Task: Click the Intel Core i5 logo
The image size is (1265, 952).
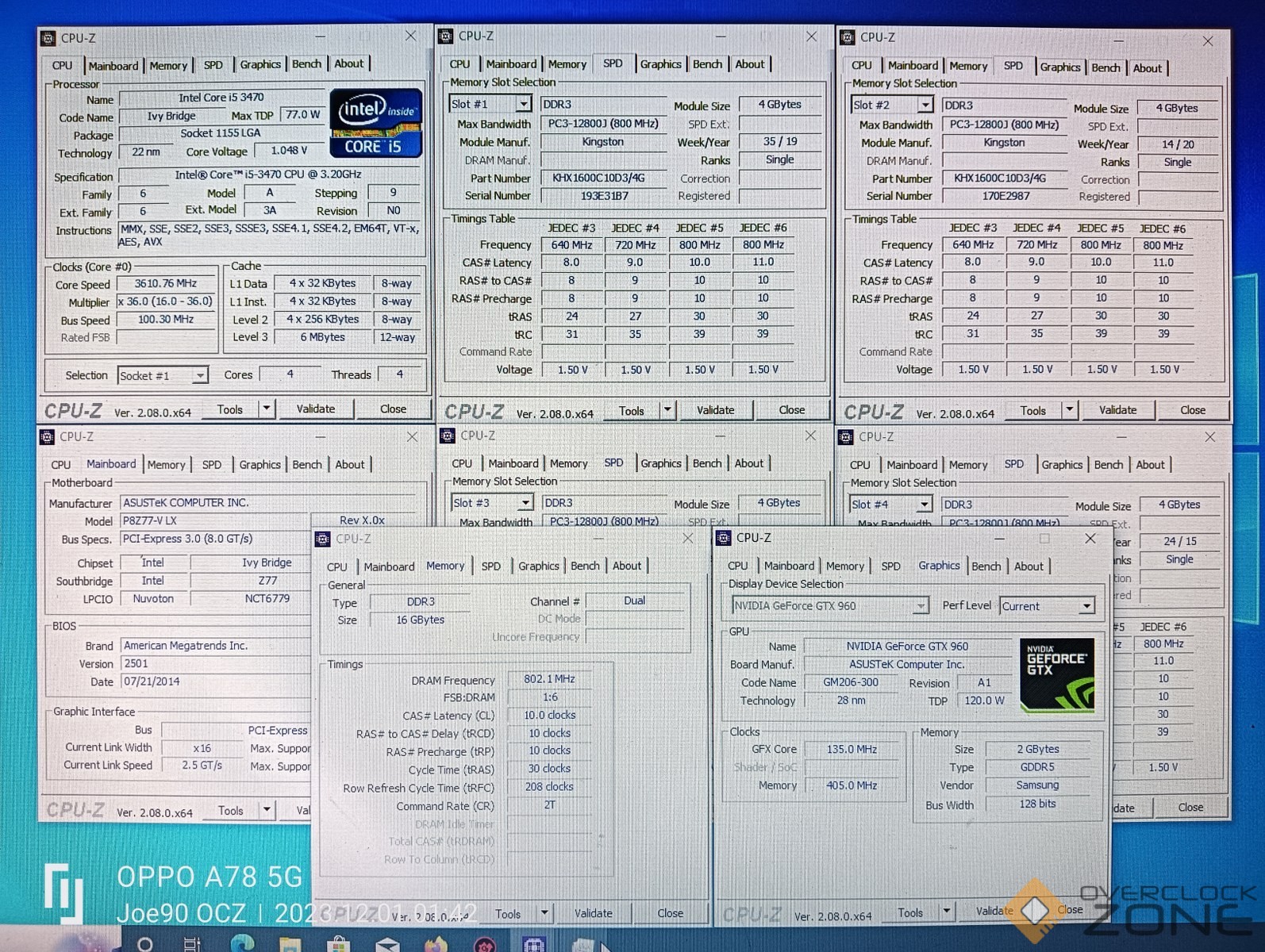Action: [375, 123]
